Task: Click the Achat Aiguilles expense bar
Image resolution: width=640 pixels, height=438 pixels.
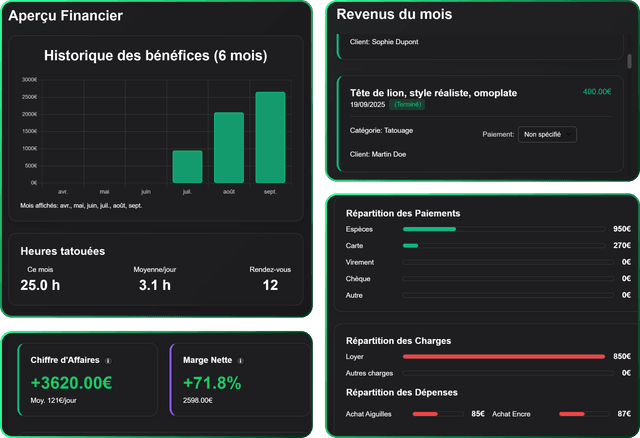Action: click(439, 413)
